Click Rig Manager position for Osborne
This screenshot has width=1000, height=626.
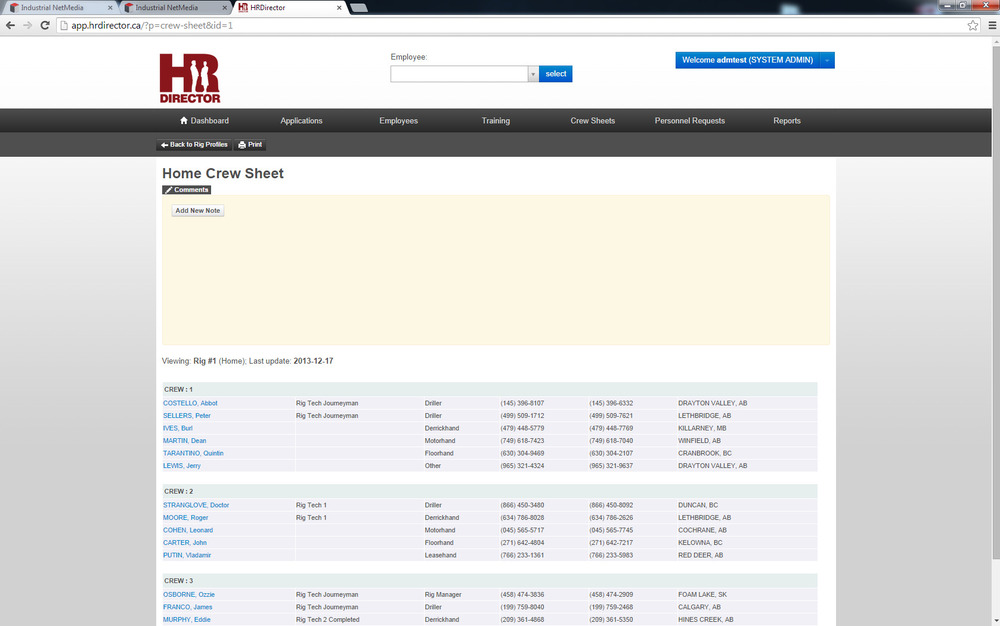click(443, 594)
